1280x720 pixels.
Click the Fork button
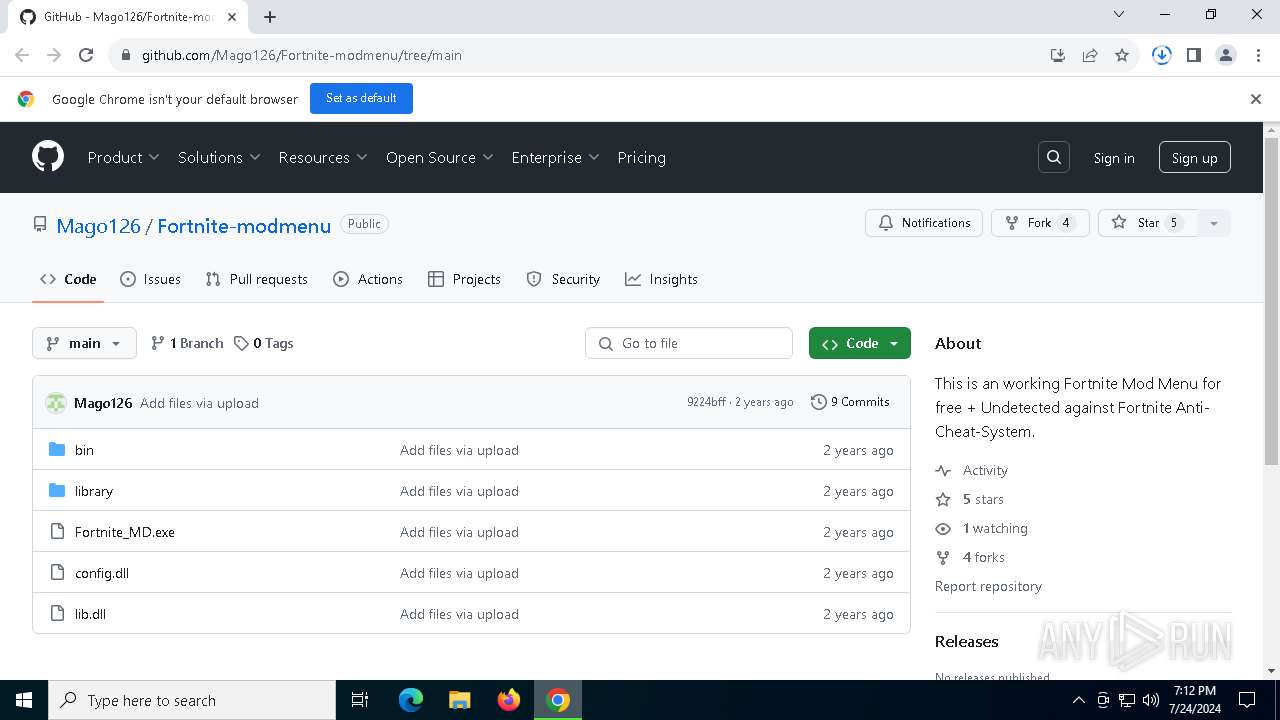pyautogui.click(x=1040, y=223)
